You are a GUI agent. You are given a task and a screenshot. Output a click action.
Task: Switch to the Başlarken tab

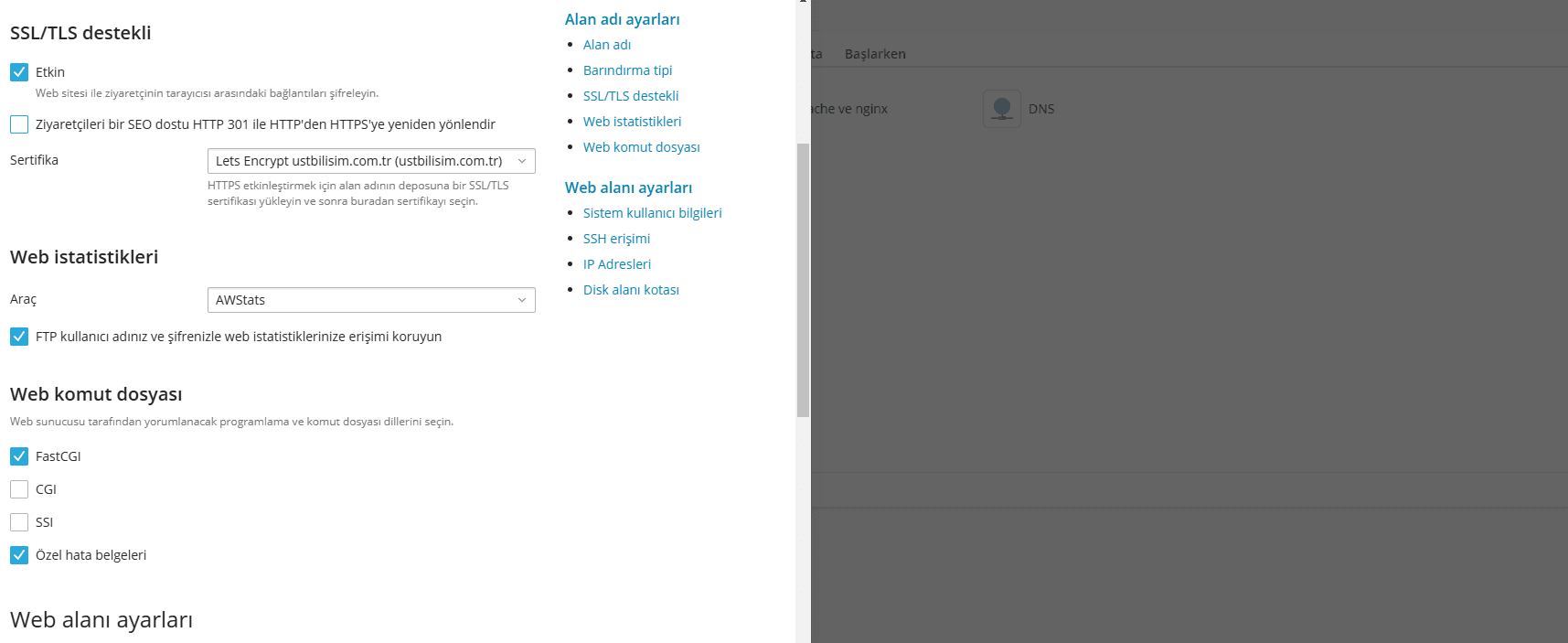(875, 54)
